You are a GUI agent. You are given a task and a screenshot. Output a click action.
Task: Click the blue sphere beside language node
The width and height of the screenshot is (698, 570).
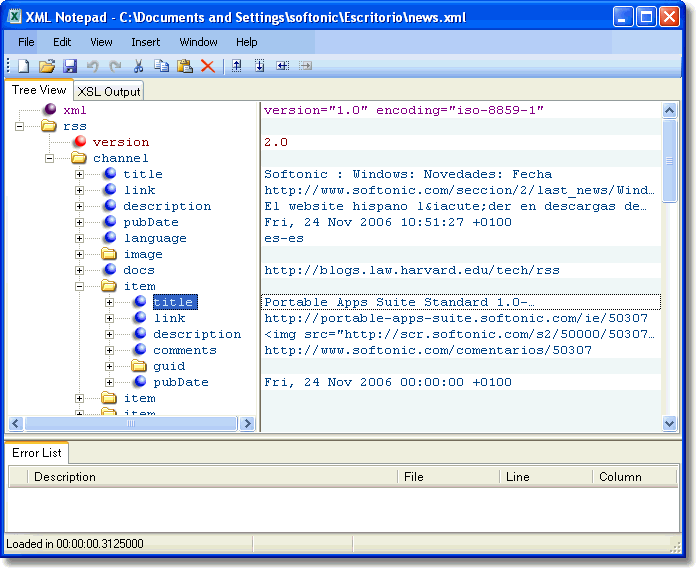(110, 237)
